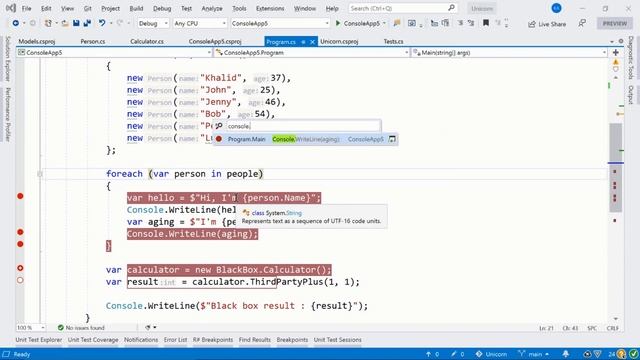Click Visual Studio logo icon
Screen dimensions: 640x360
[x=11, y=8]
